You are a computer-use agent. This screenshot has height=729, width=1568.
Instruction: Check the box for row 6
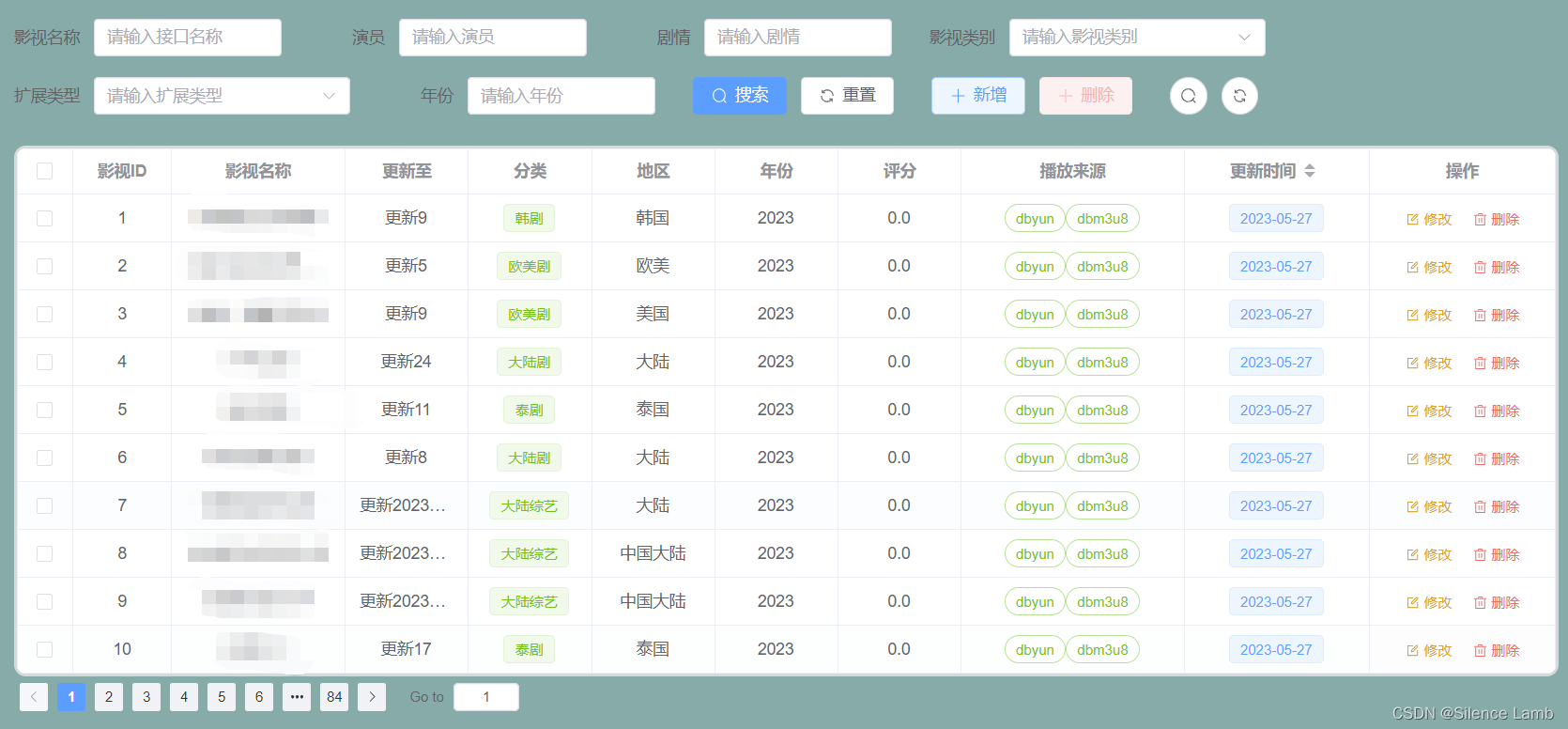(x=44, y=458)
